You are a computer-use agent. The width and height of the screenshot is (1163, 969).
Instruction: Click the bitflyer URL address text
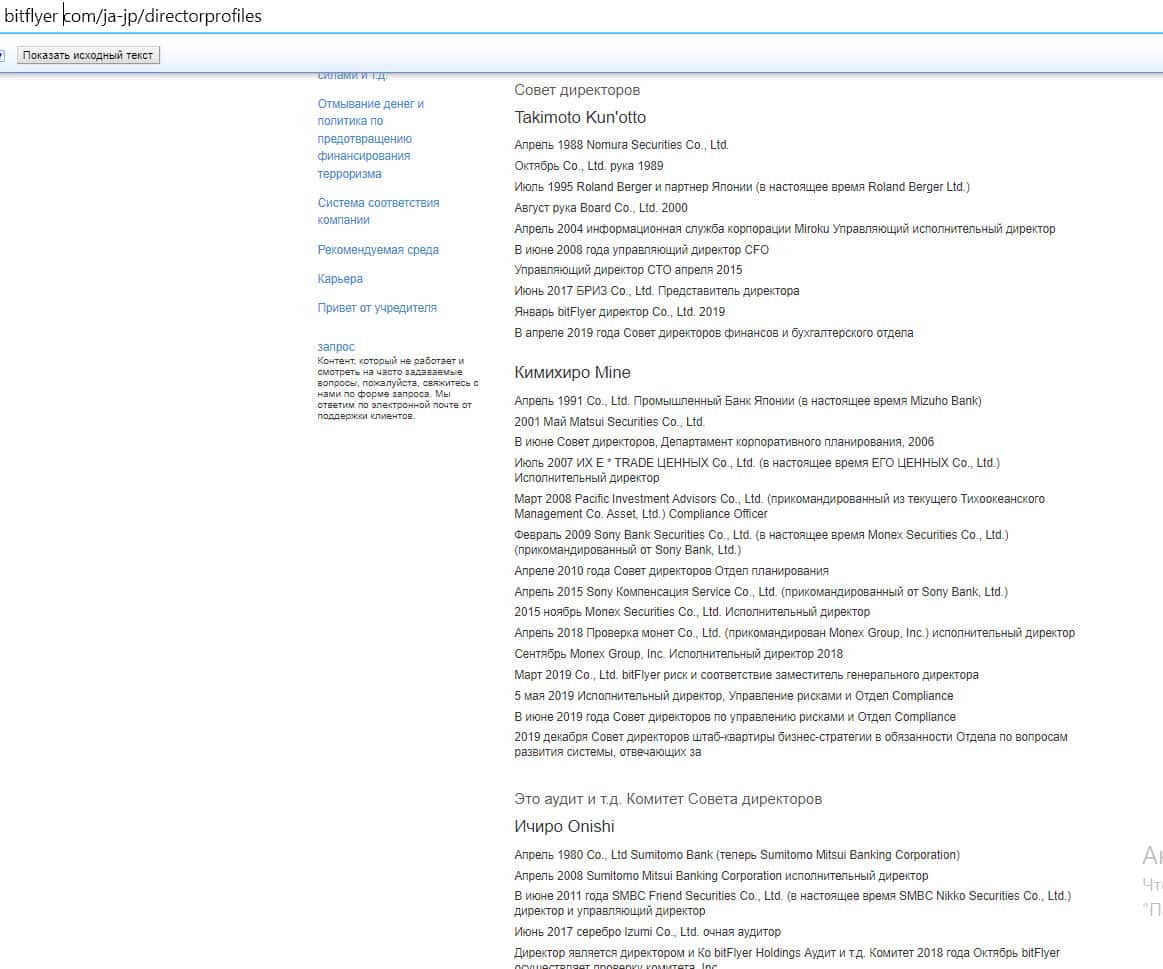click(x=134, y=16)
